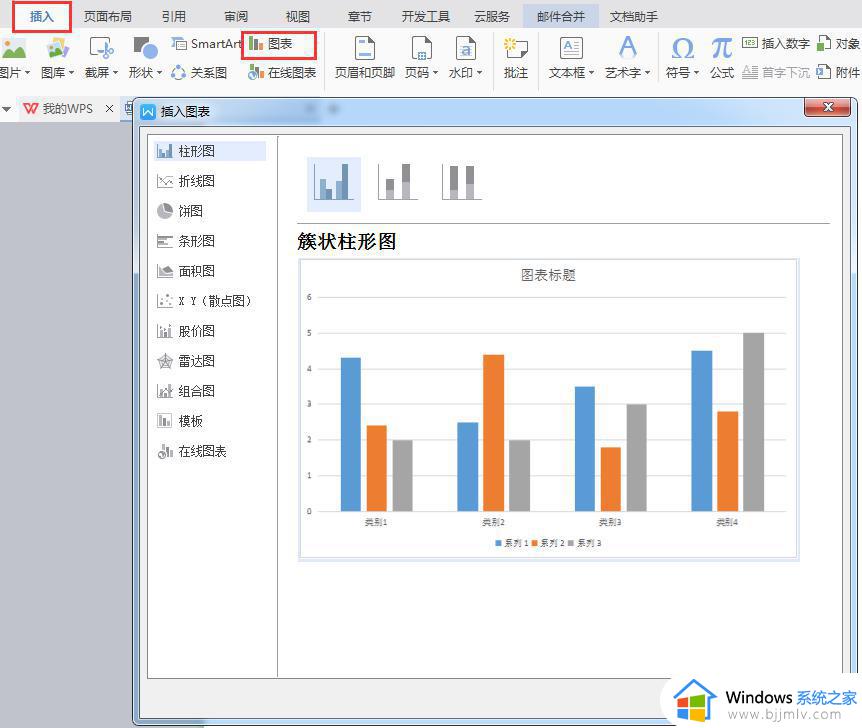Viewport: 862px width, 728px height.
Task: Select 柱形图 chart type
Action: coord(209,151)
